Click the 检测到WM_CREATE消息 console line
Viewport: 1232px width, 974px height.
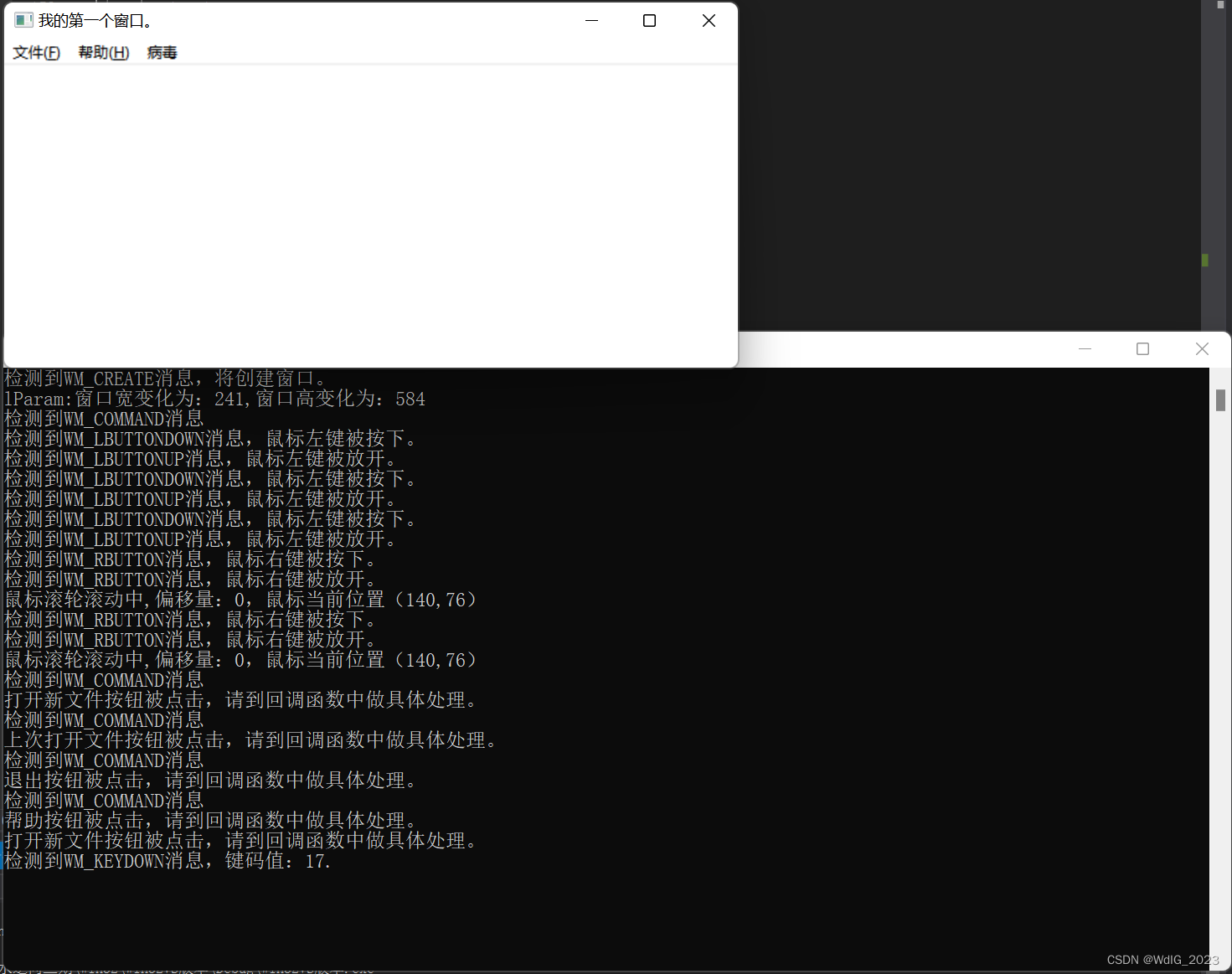(166, 379)
